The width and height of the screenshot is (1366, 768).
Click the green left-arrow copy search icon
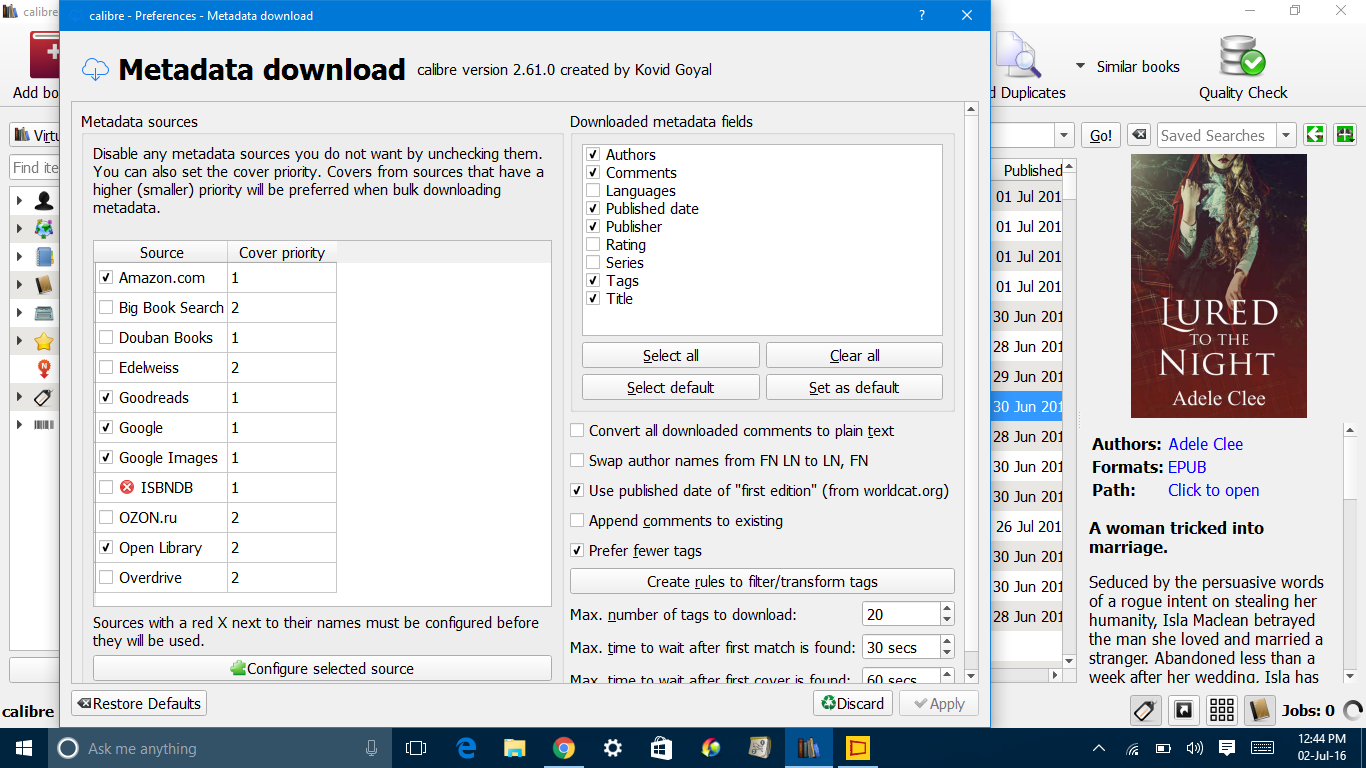(1315, 135)
